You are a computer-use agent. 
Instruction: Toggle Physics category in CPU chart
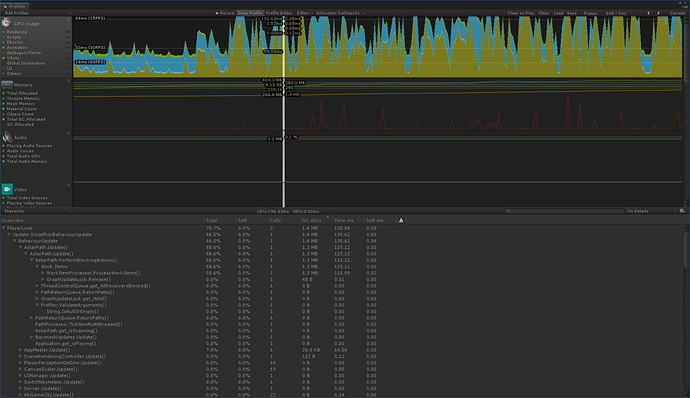(15, 42)
